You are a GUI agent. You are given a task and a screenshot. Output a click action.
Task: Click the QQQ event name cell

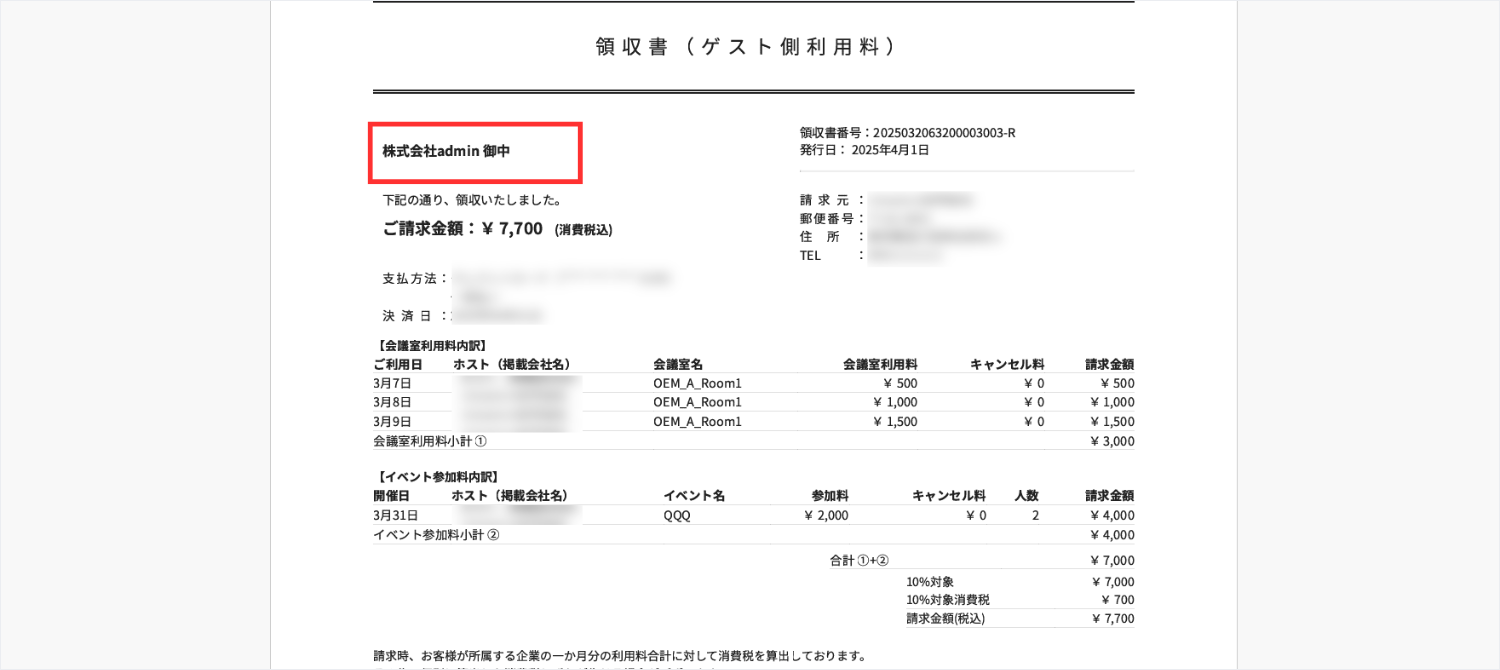676,515
